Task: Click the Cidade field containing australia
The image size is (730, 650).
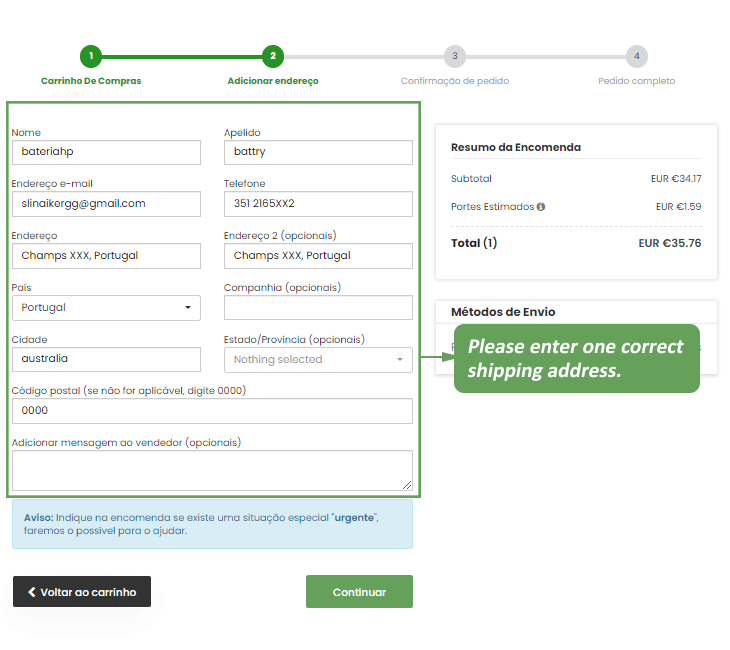Action: (x=106, y=359)
